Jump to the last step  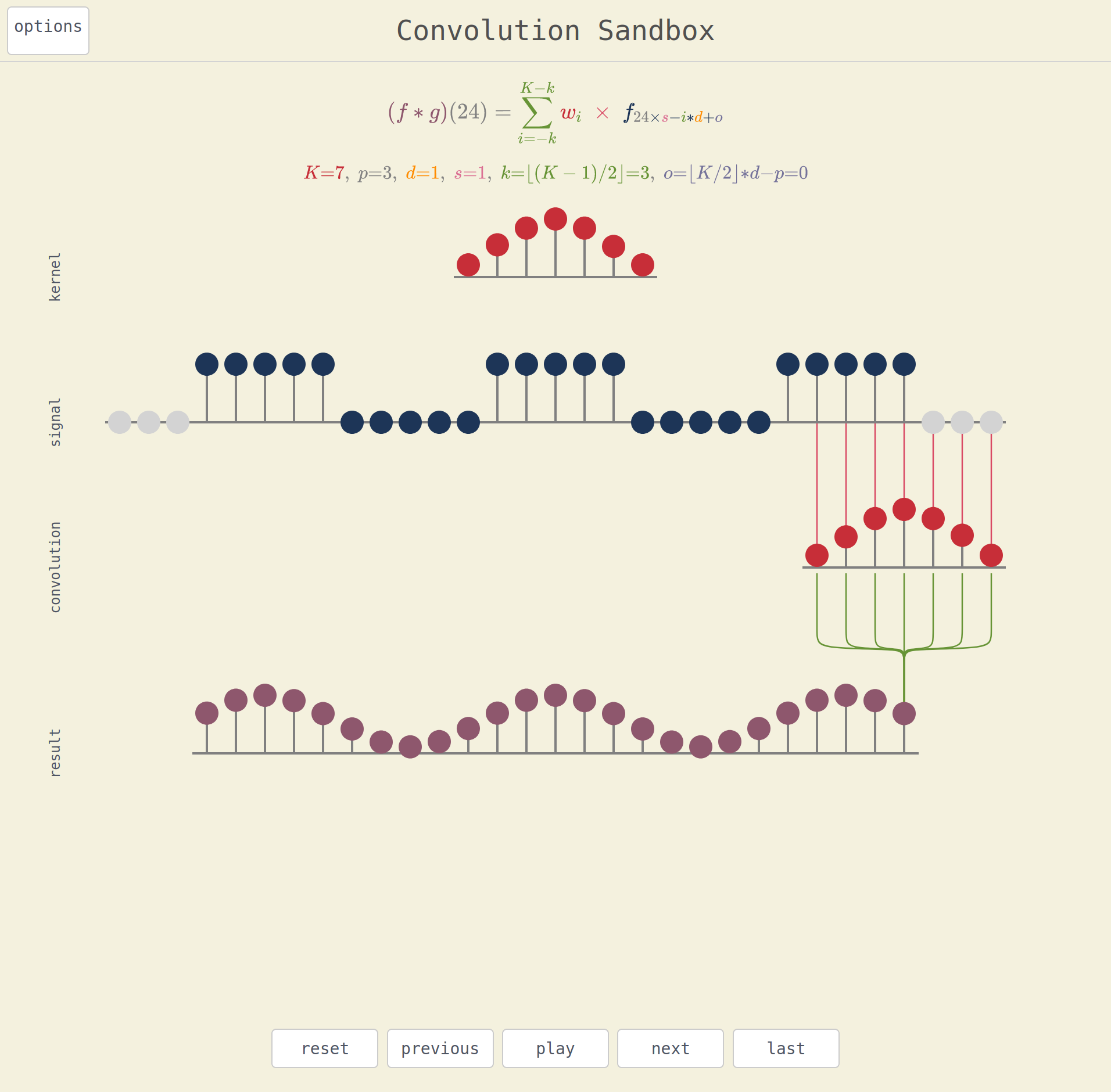point(786,1048)
